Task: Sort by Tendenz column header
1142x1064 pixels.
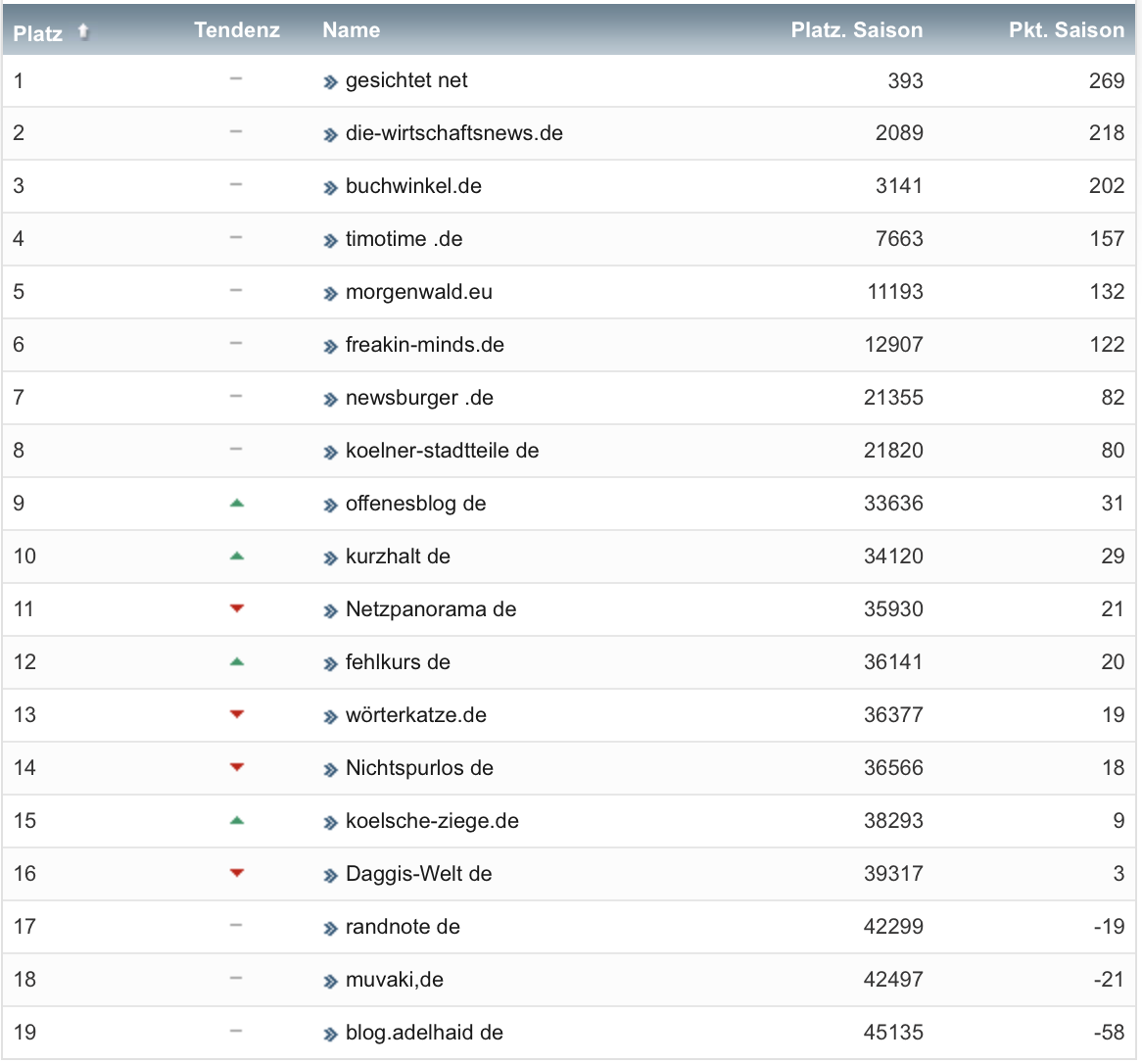Action: 237,29
